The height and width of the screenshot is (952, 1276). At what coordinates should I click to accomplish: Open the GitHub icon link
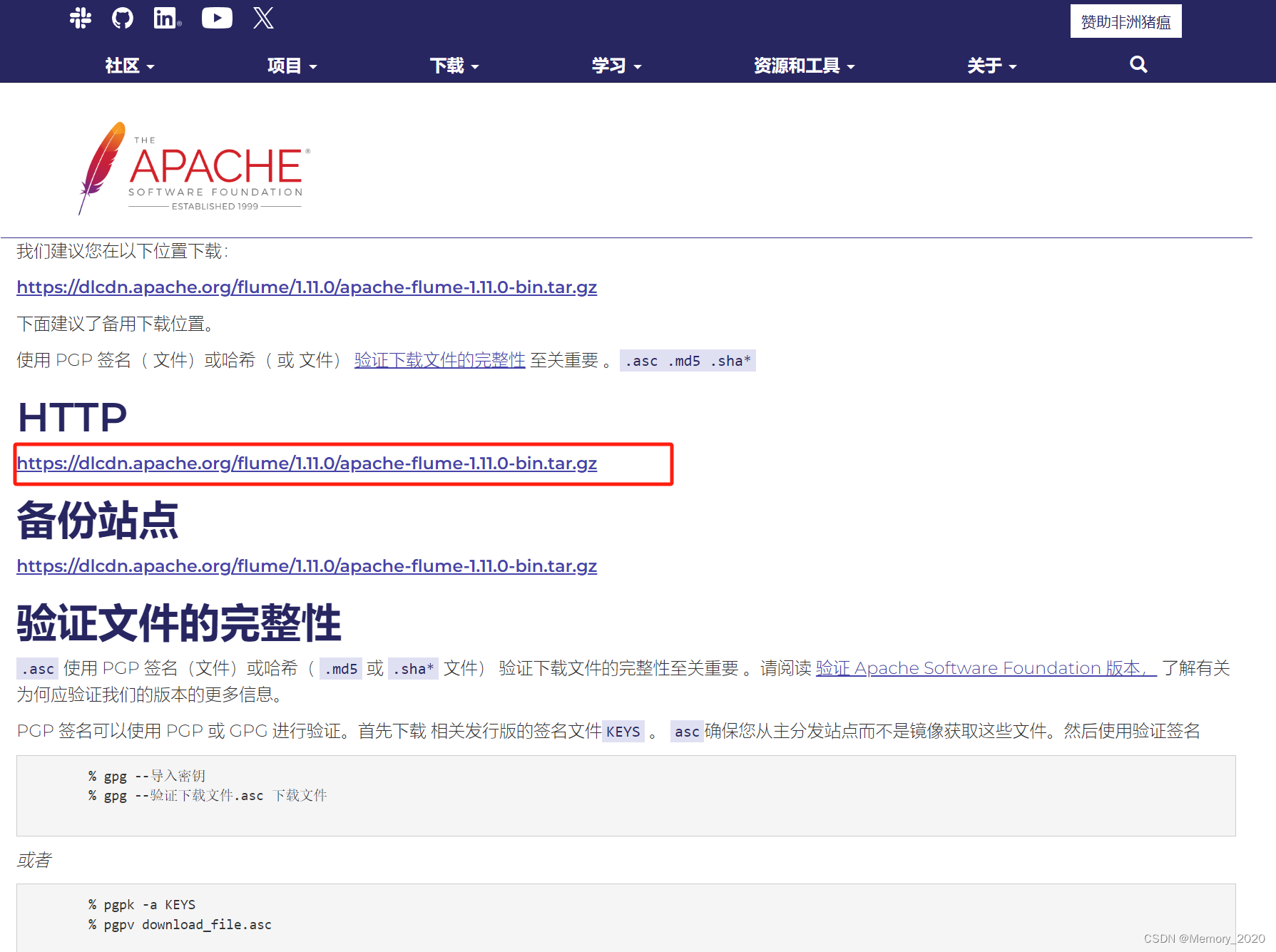click(123, 18)
